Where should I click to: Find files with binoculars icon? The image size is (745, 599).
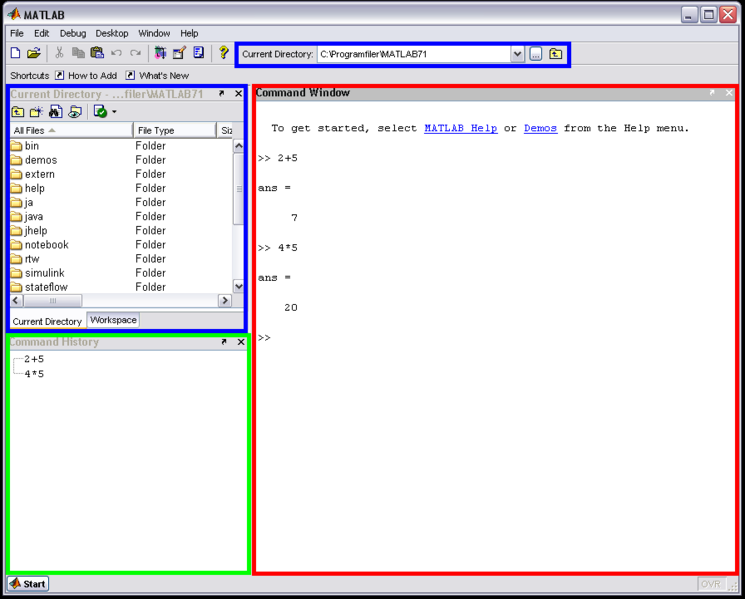(x=56, y=112)
